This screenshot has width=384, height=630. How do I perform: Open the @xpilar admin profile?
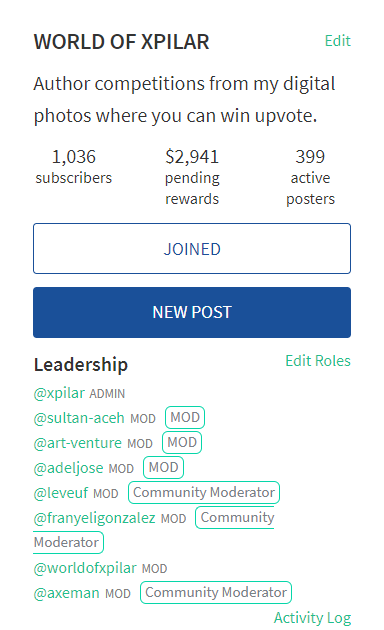pyautogui.click(x=59, y=393)
